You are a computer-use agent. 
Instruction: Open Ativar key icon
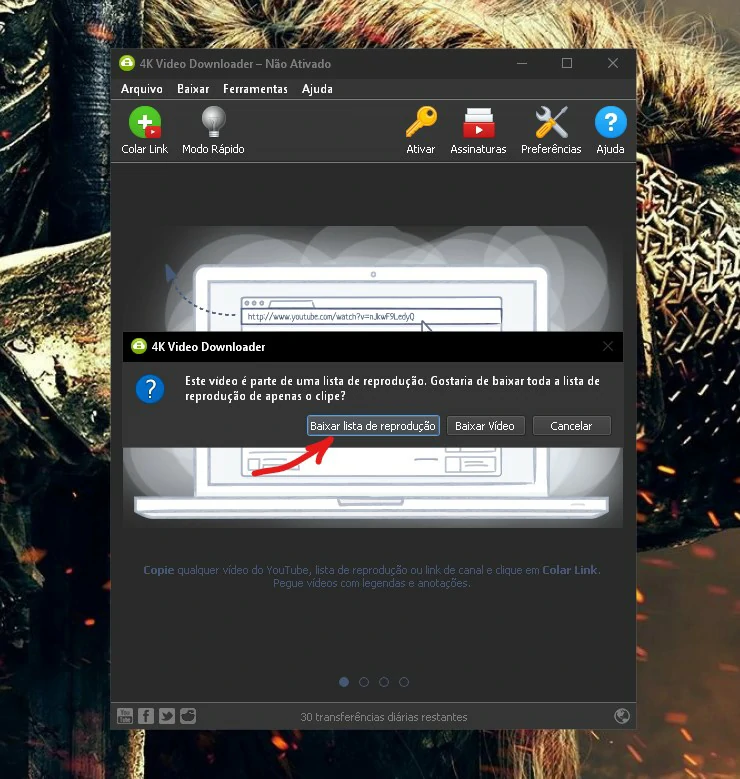pyautogui.click(x=421, y=122)
